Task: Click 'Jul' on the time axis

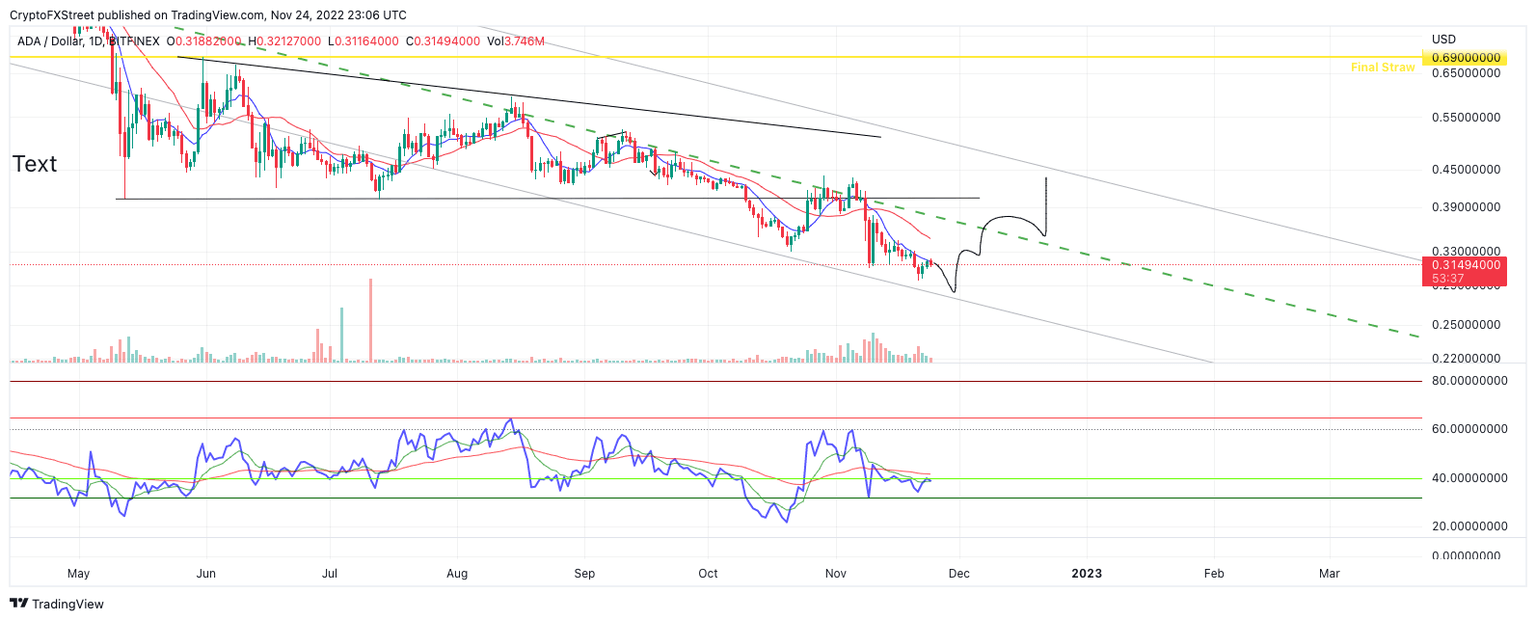Action: point(329,574)
